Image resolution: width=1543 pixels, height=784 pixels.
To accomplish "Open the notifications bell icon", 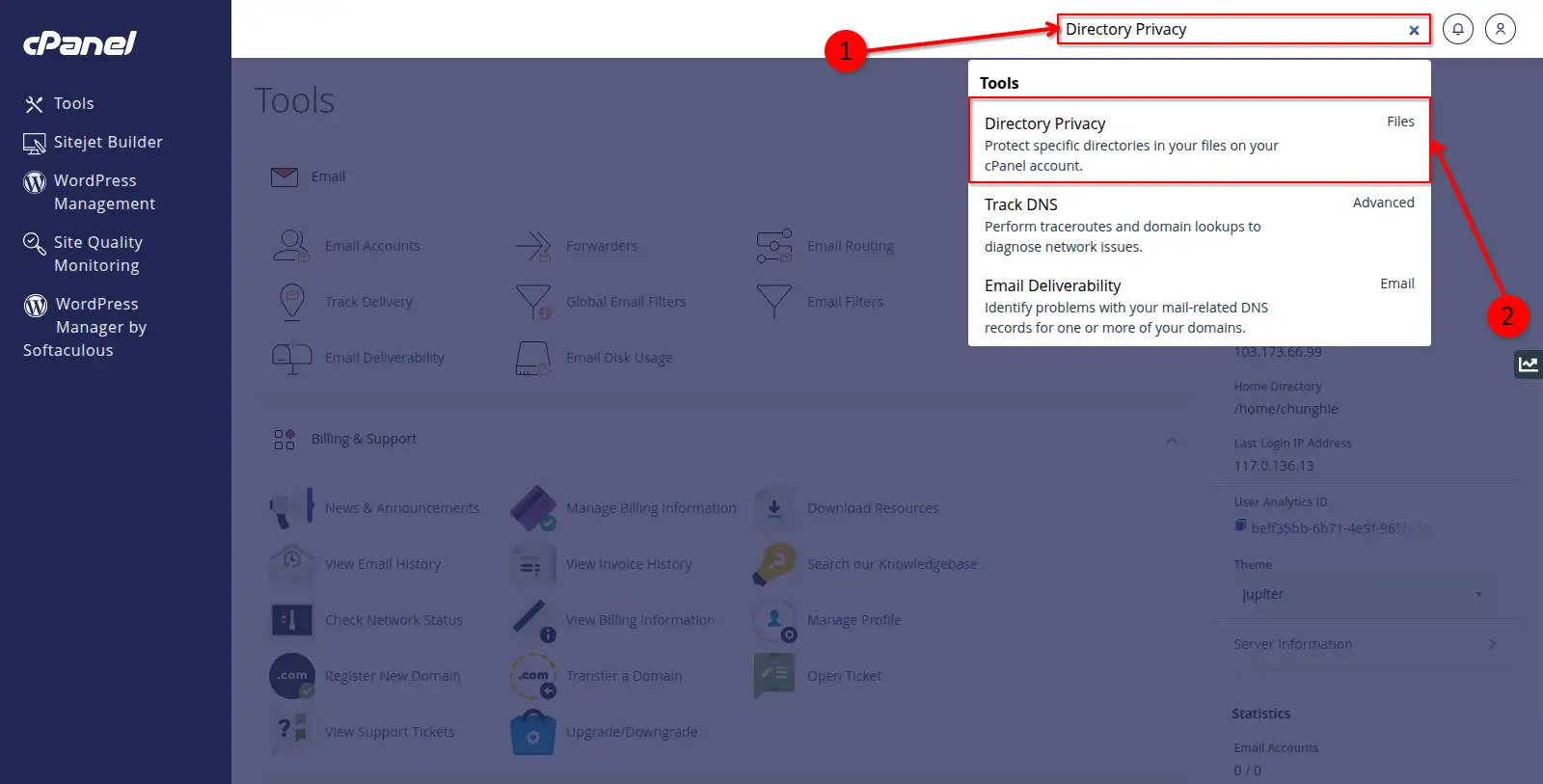I will [1458, 29].
